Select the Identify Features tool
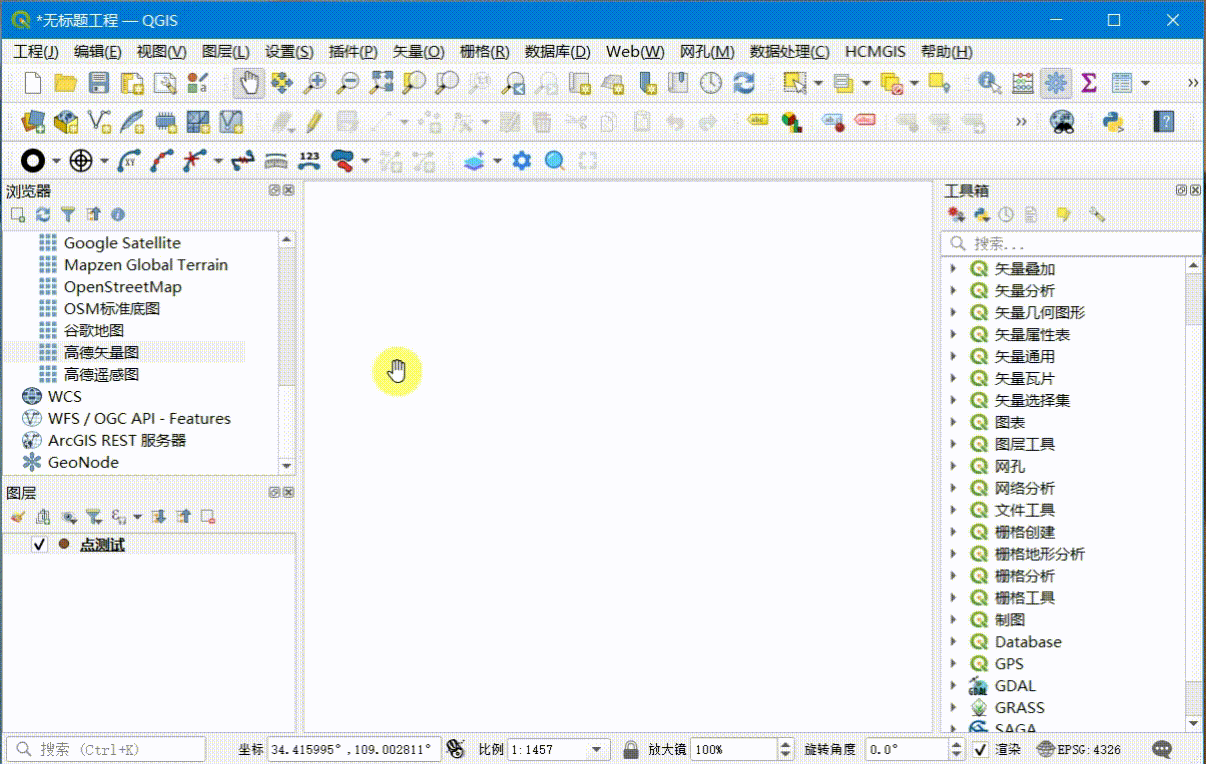The height and width of the screenshot is (764, 1206). tap(989, 83)
